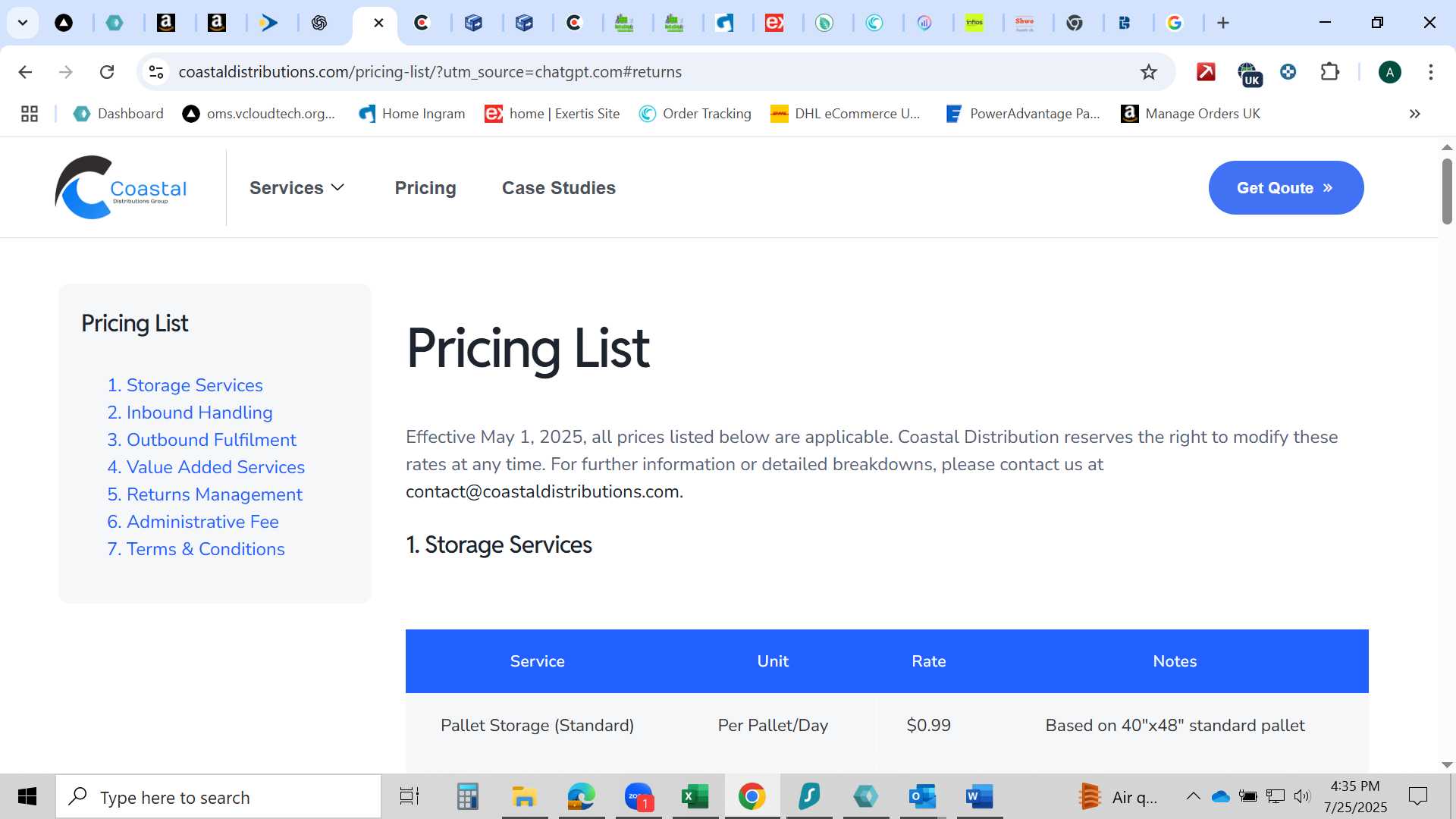Viewport: 1456px width, 819px height.
Task: Open the Case Studies navigation item
Action: pyautogui.click(x=558, y=187)
